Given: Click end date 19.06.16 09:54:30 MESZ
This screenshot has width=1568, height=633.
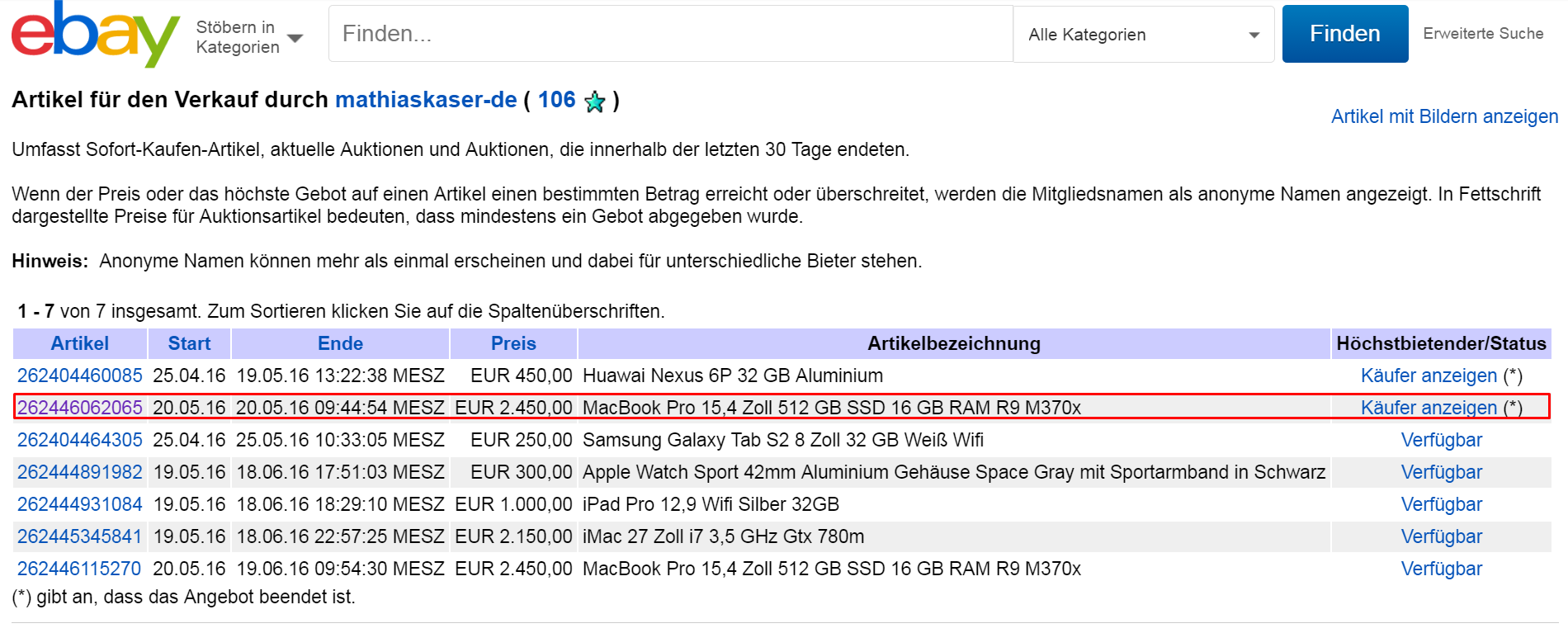Looking at the screenshot, I should (x=341, y=569).
